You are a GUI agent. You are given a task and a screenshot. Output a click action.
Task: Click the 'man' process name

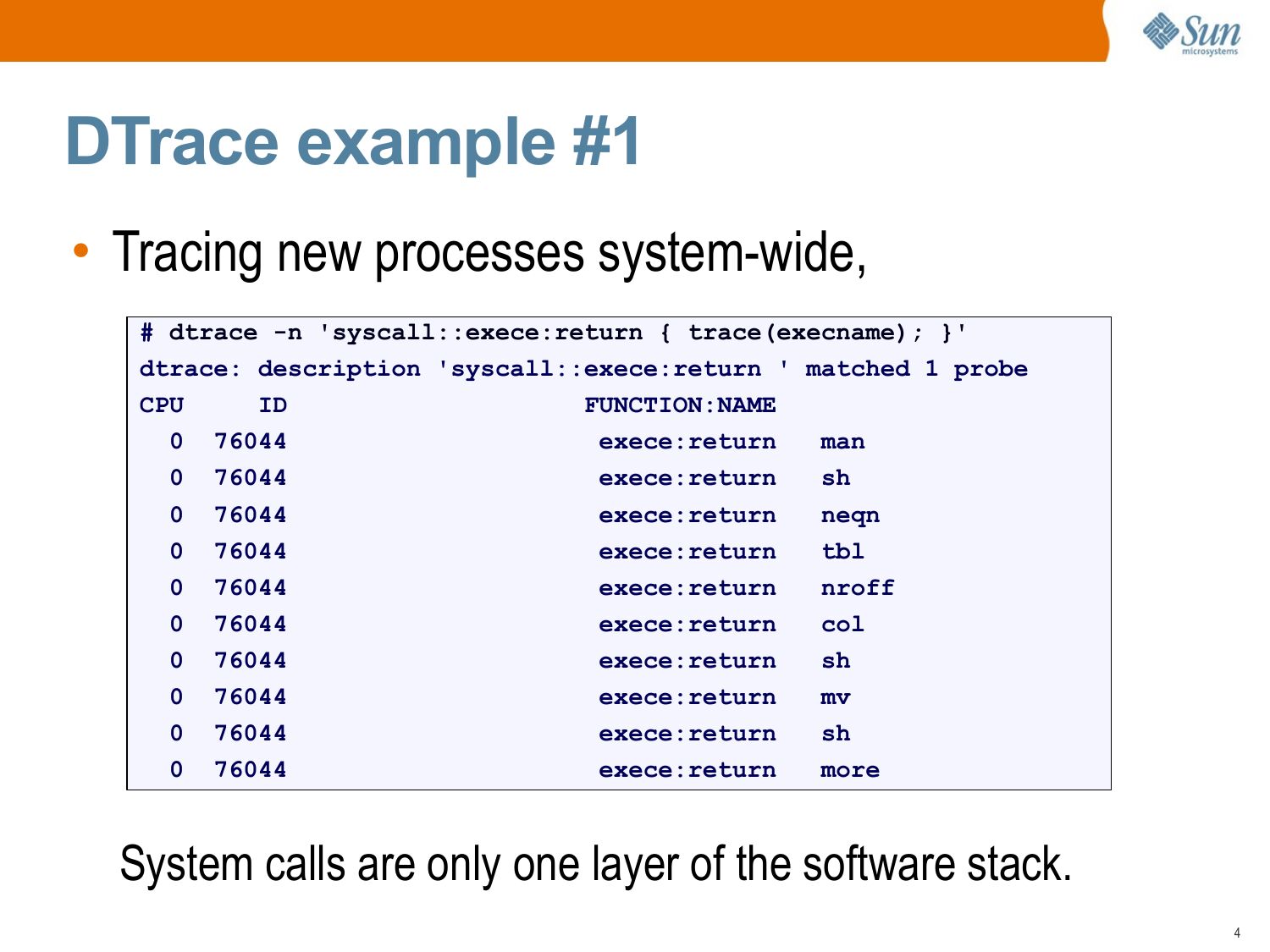(842, 442)
